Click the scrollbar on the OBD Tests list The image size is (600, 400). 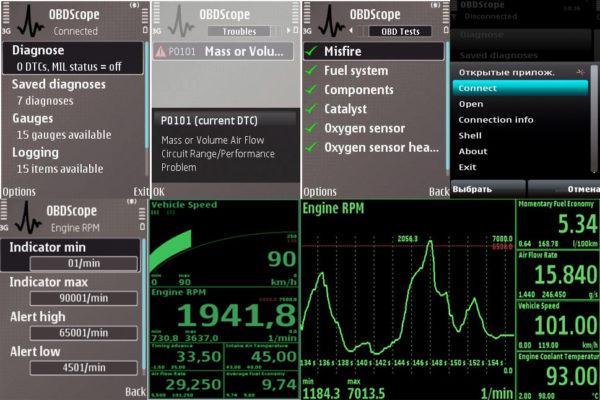click(448, 108)
